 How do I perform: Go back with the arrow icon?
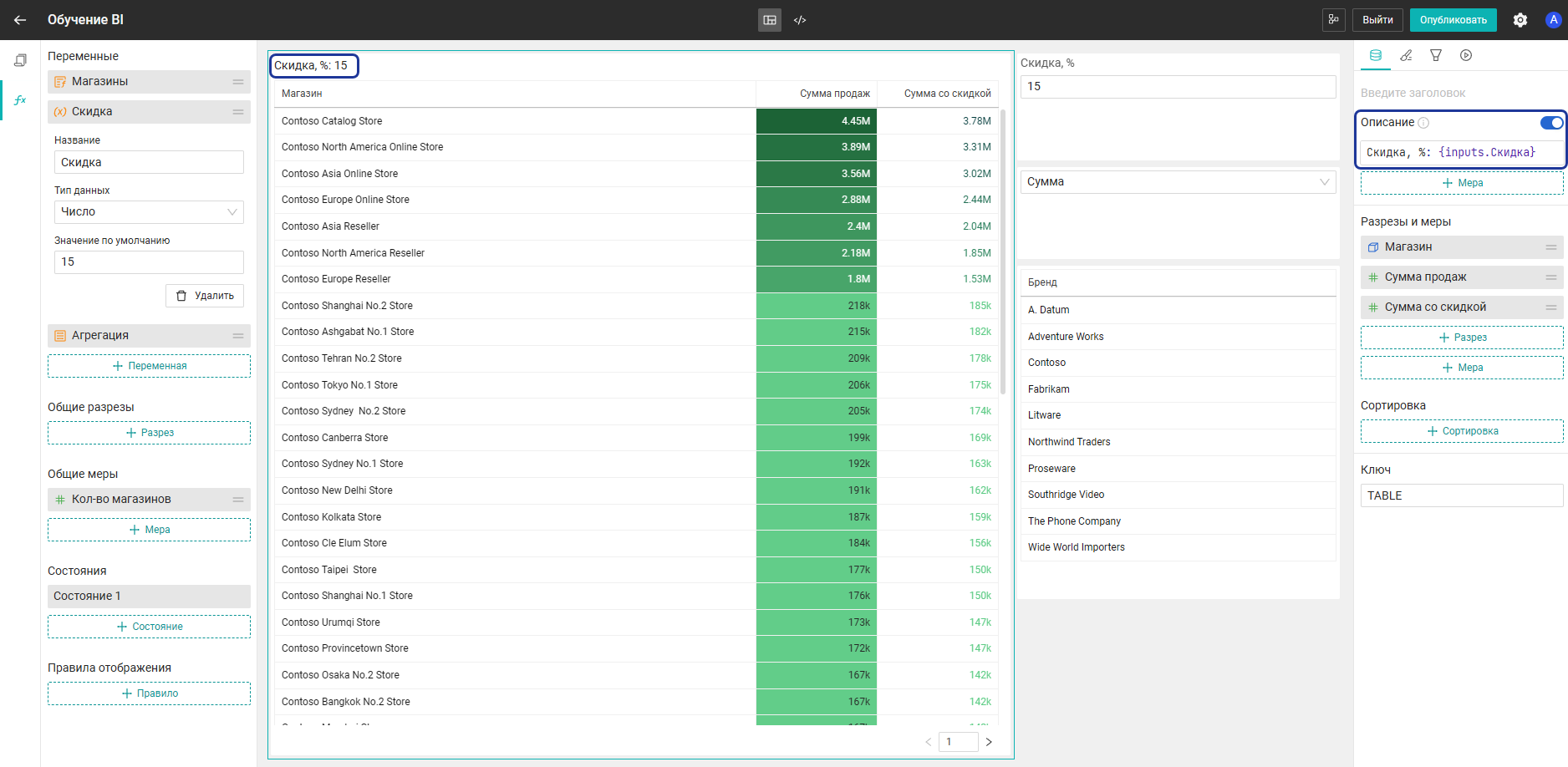coord(20,20)
